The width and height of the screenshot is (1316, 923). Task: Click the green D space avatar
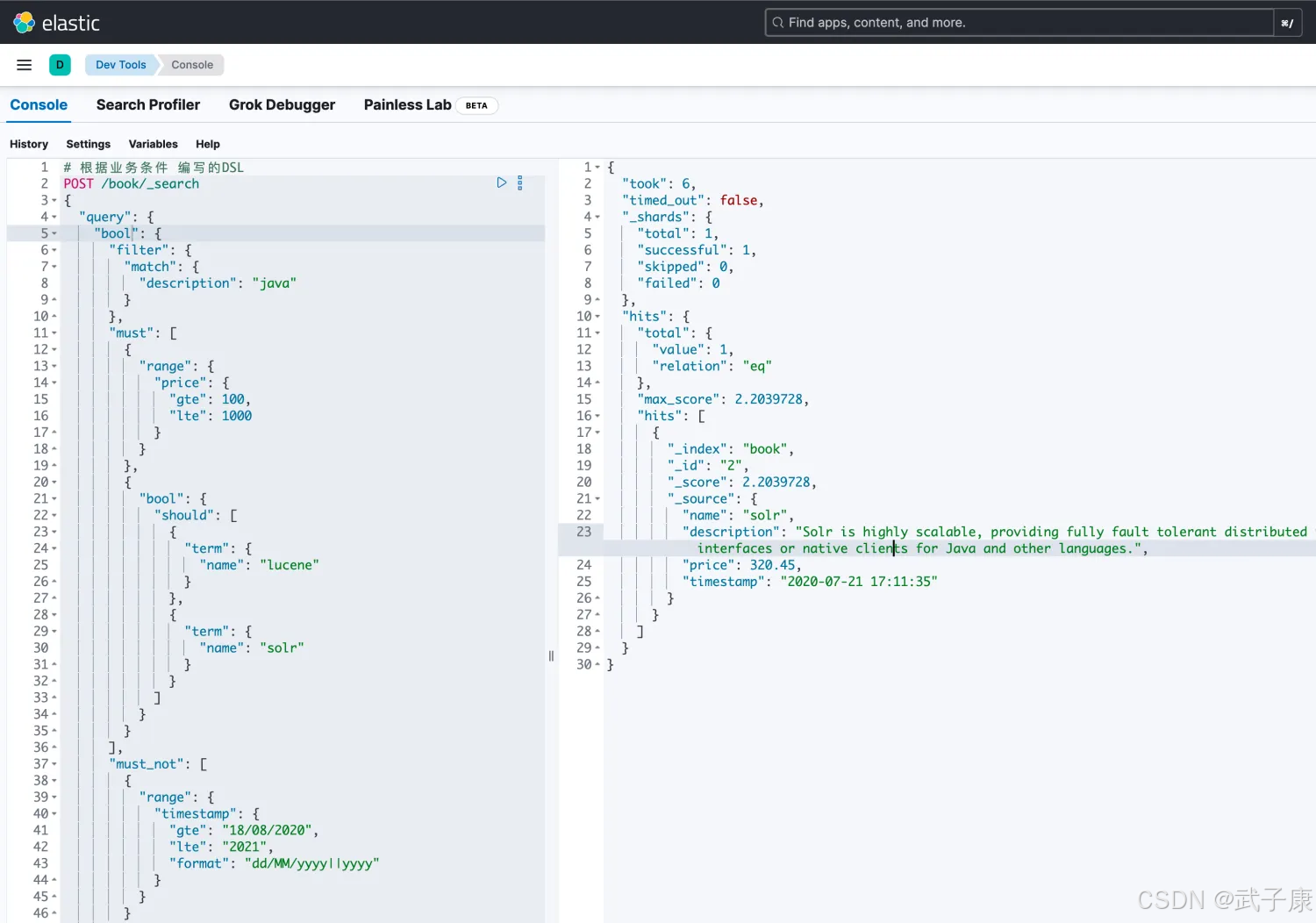60,65
